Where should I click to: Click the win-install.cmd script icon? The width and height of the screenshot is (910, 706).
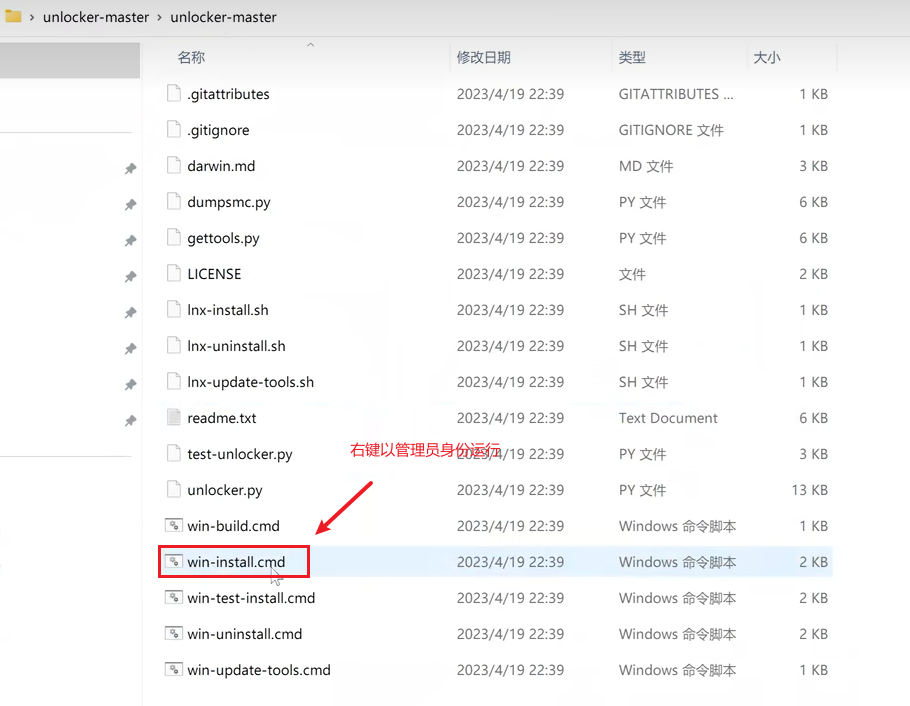(x=173, y=561)
